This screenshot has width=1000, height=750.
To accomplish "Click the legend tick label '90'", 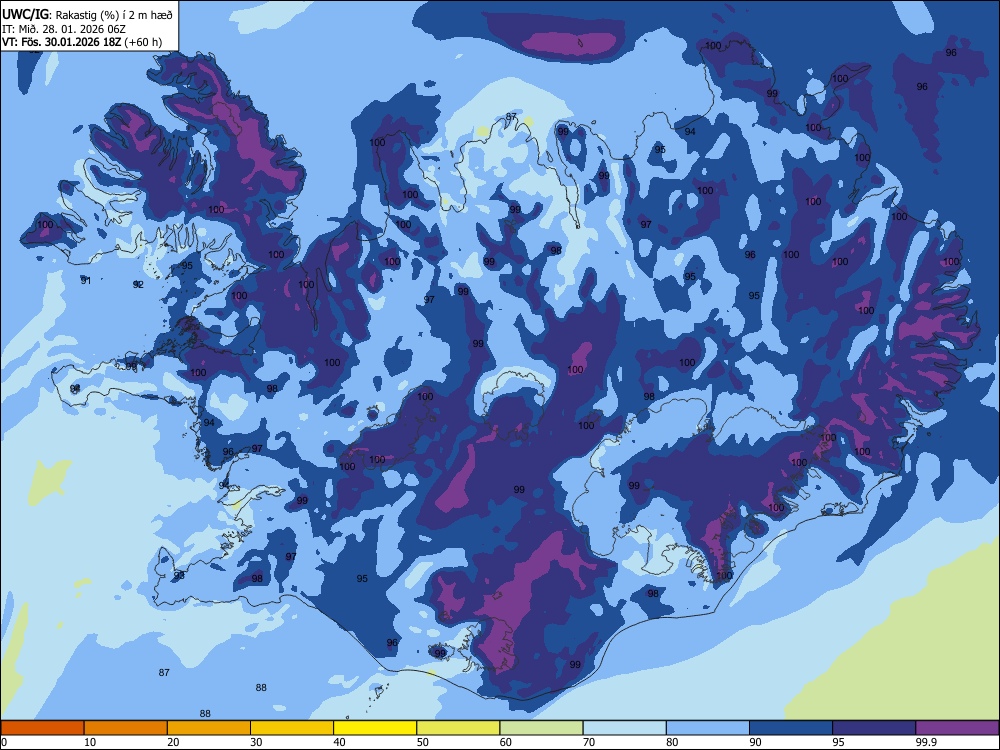I will pyautogui.click(x=755, y=742).
